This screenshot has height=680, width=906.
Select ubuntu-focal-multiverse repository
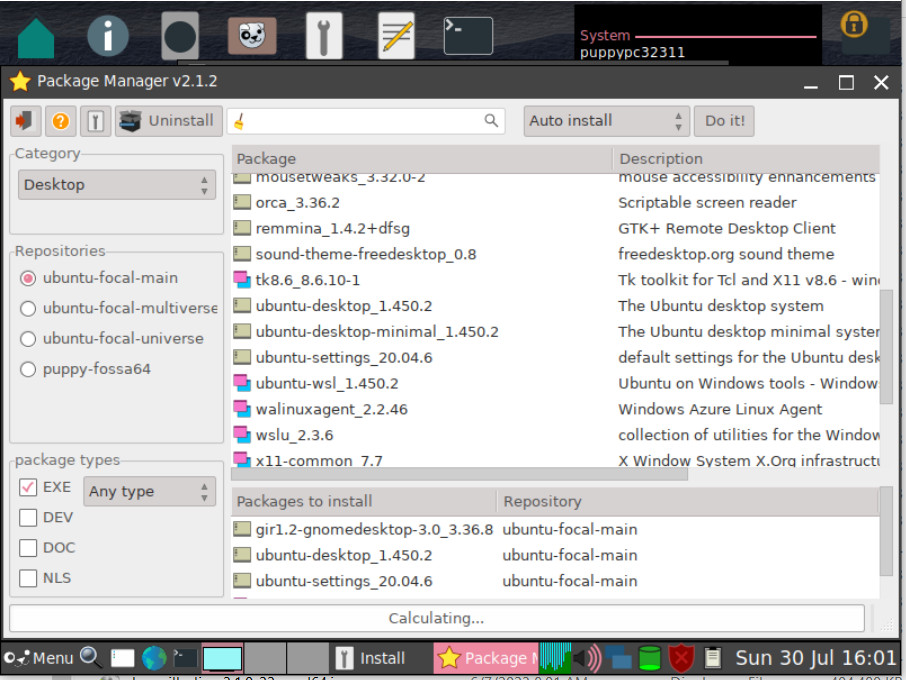pyautogui.click(x=119, y=308)
